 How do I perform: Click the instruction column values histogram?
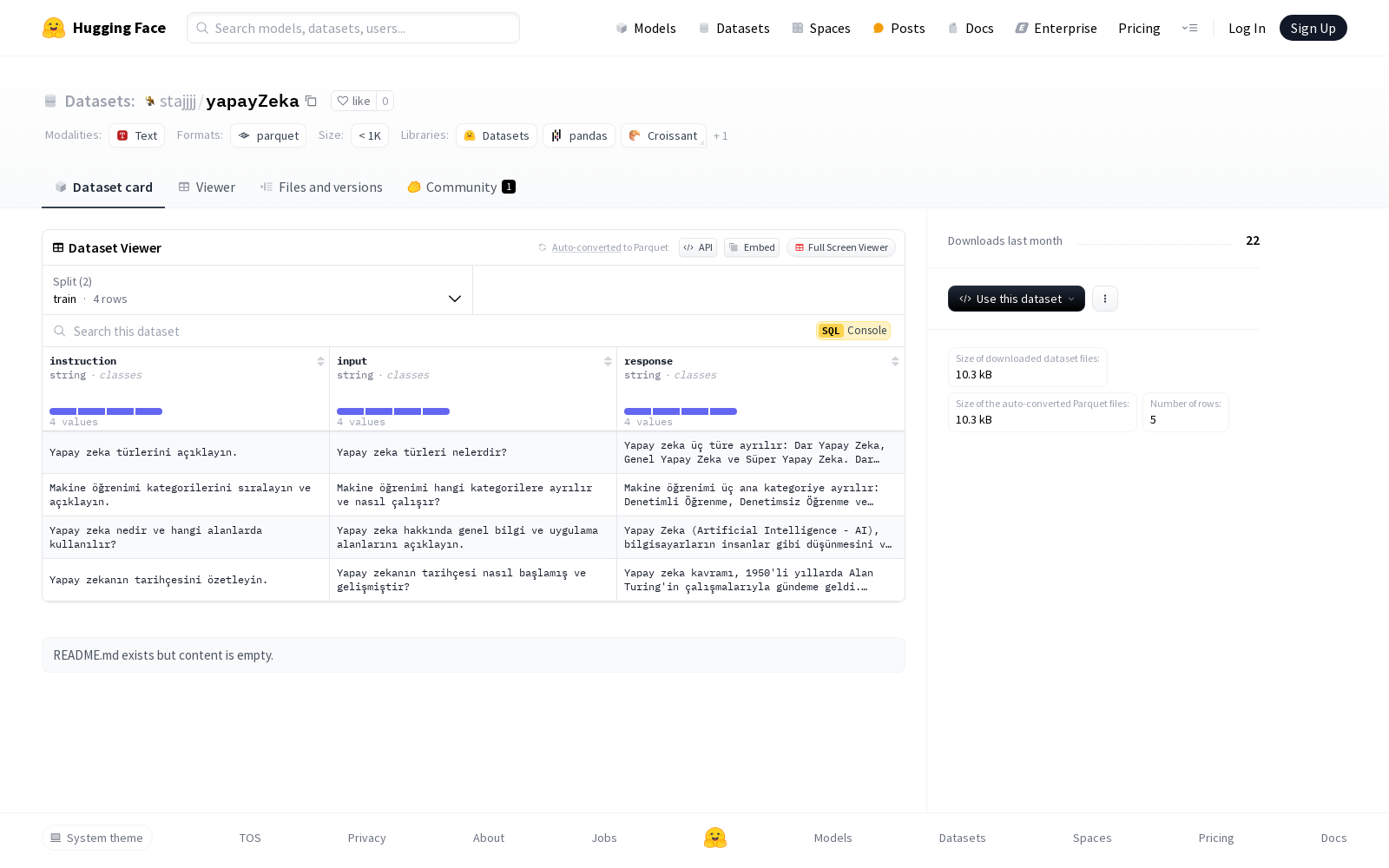coord(106,411)
